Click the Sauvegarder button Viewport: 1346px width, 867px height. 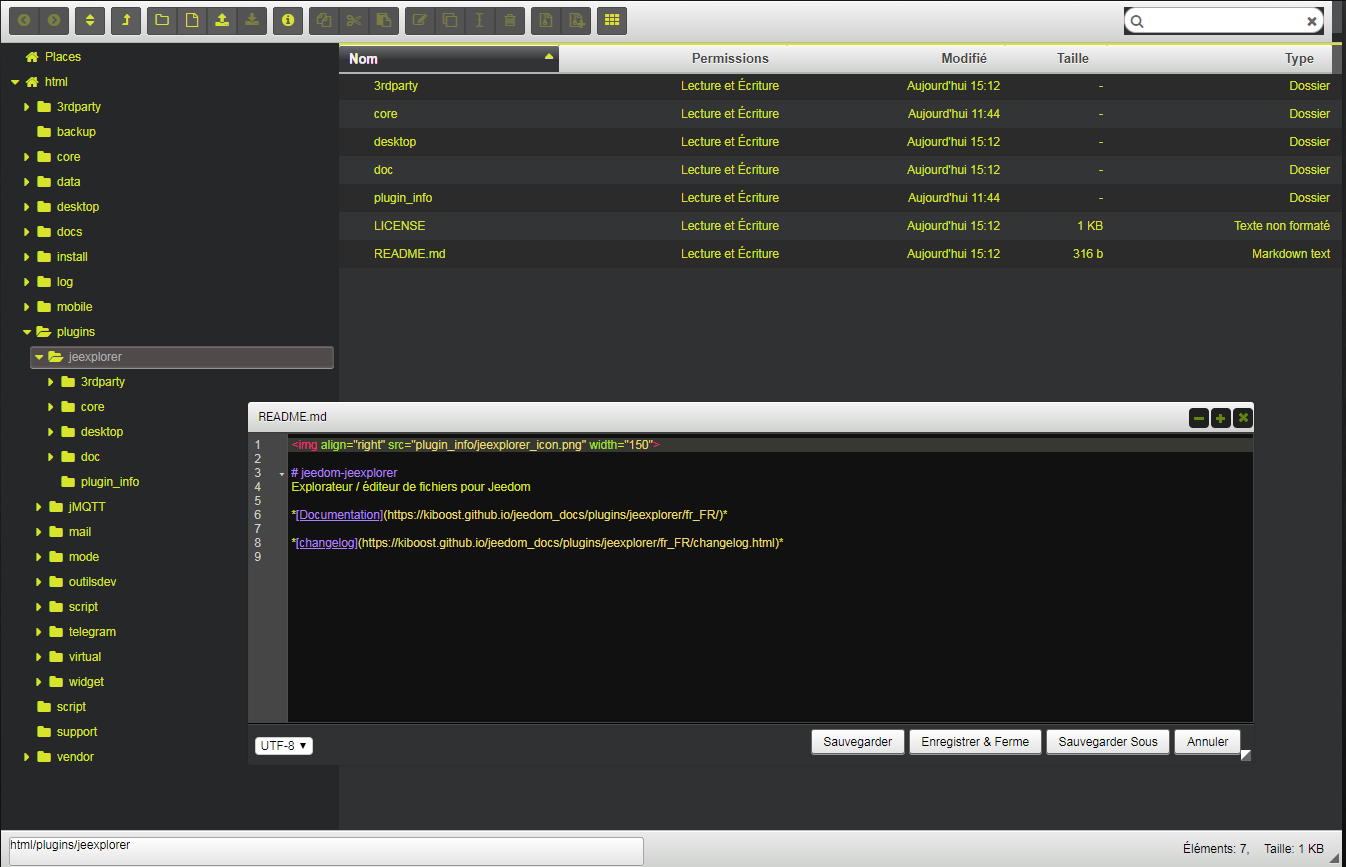(x=858, y=742)
